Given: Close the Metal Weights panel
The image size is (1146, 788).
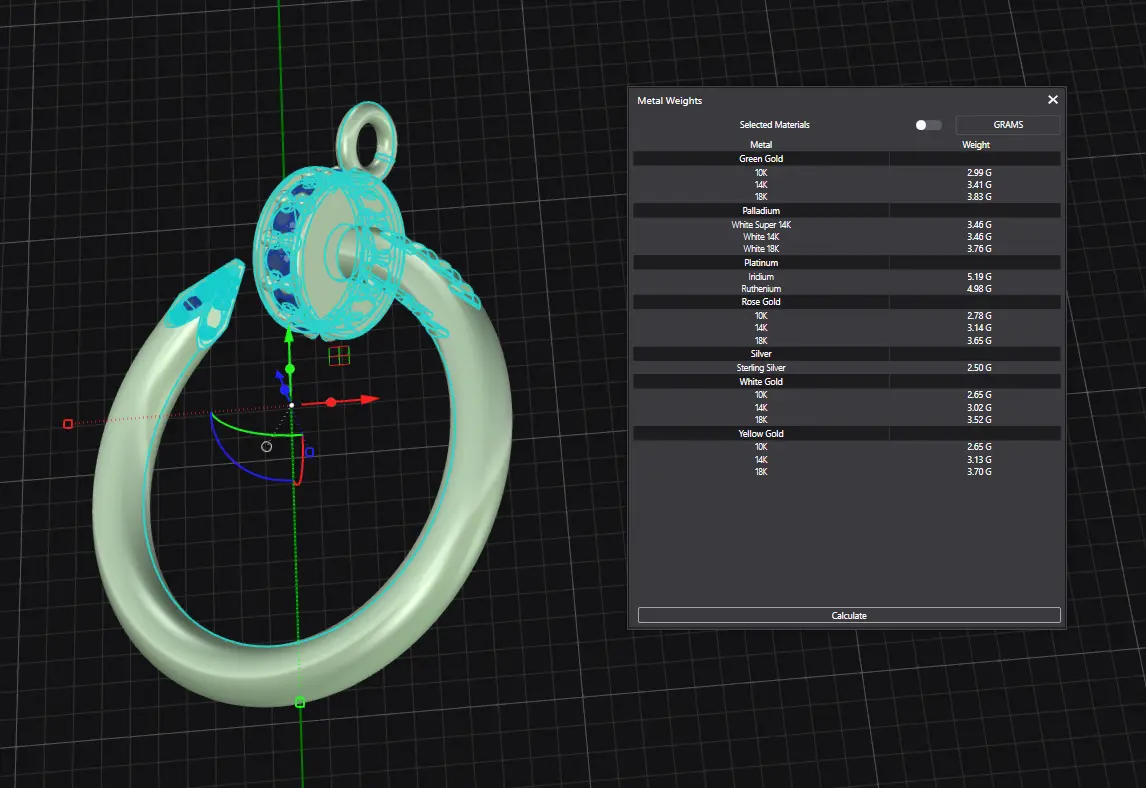Looking at the screenshot, I should click(x=1052, y=100).
